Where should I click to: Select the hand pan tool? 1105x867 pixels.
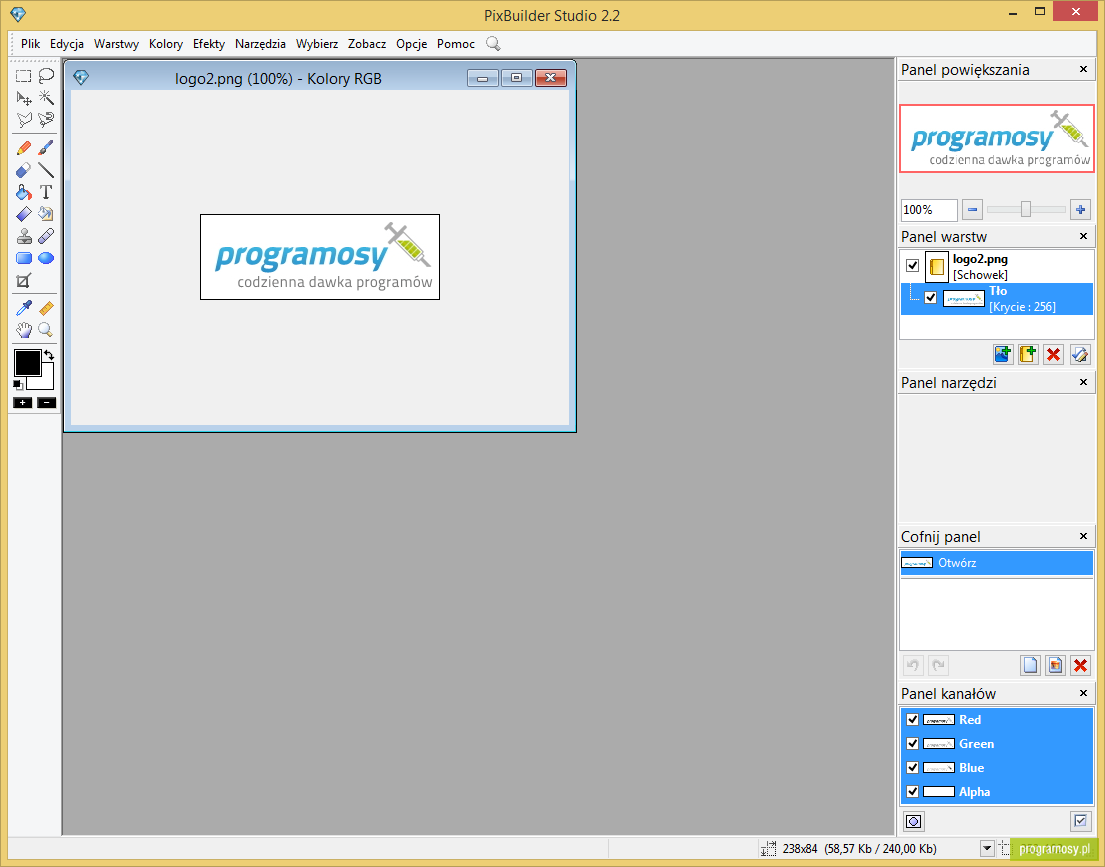[24, 330]
